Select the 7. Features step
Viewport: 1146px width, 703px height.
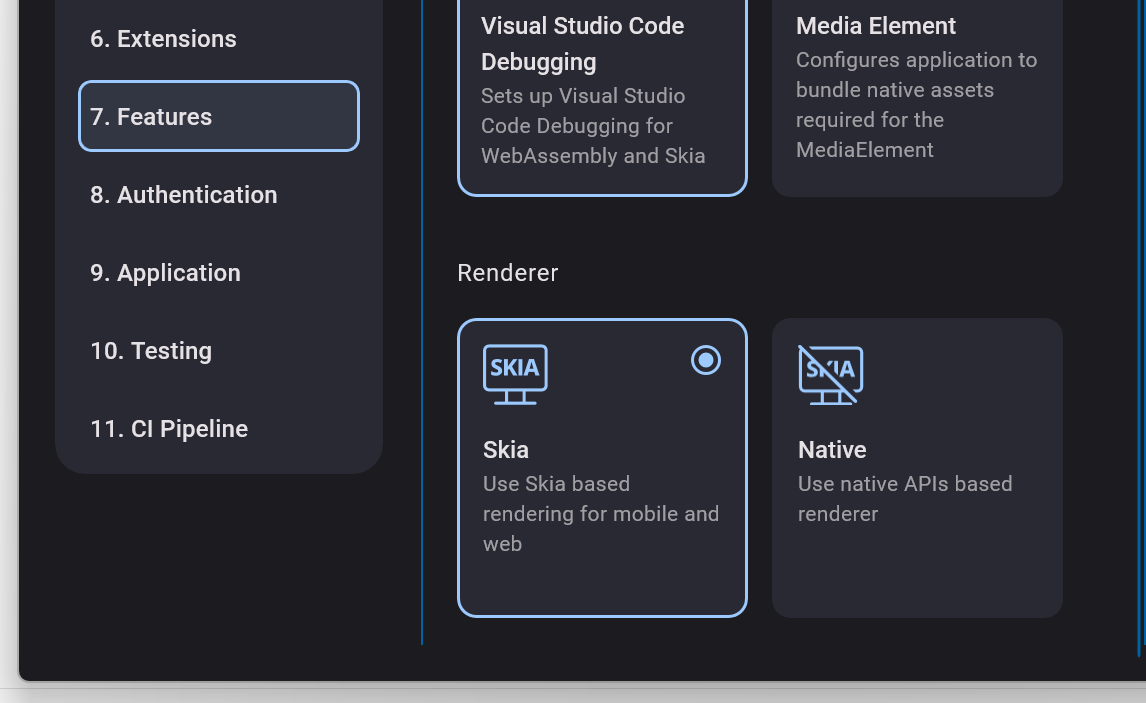click(219, 116)
